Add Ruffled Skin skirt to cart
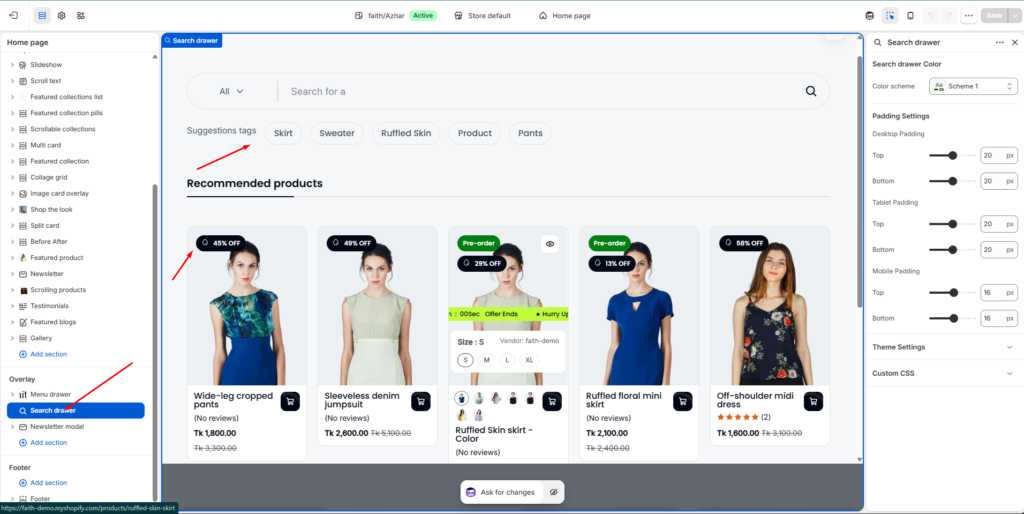 pos(552,402)
